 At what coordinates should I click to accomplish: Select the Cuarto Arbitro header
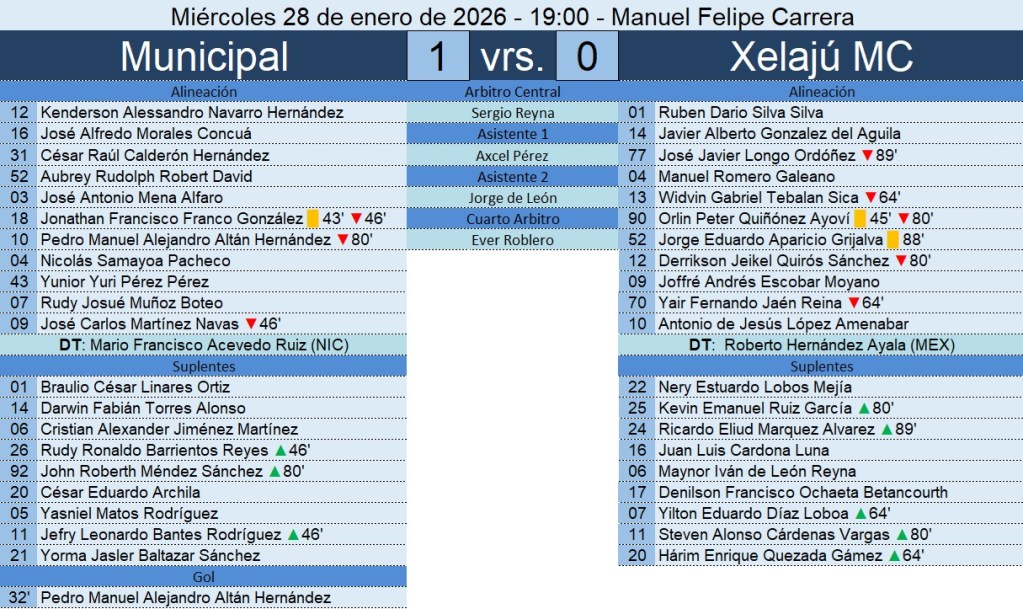512,218
